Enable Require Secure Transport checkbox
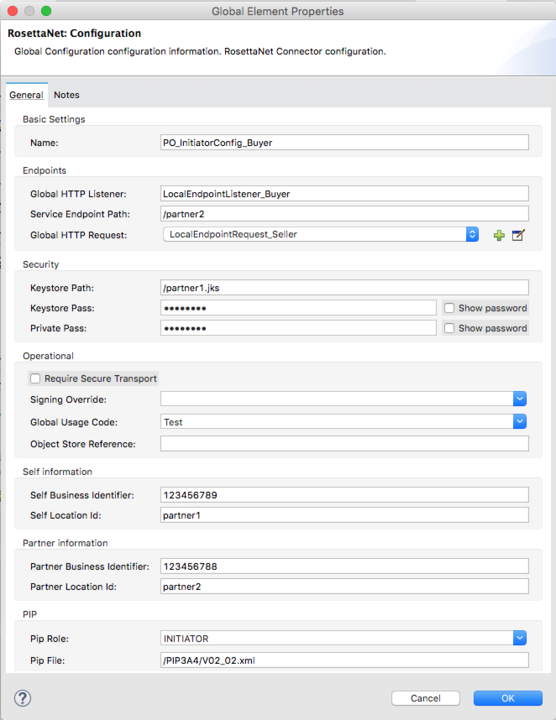The image size is (556, 720). 35,378
